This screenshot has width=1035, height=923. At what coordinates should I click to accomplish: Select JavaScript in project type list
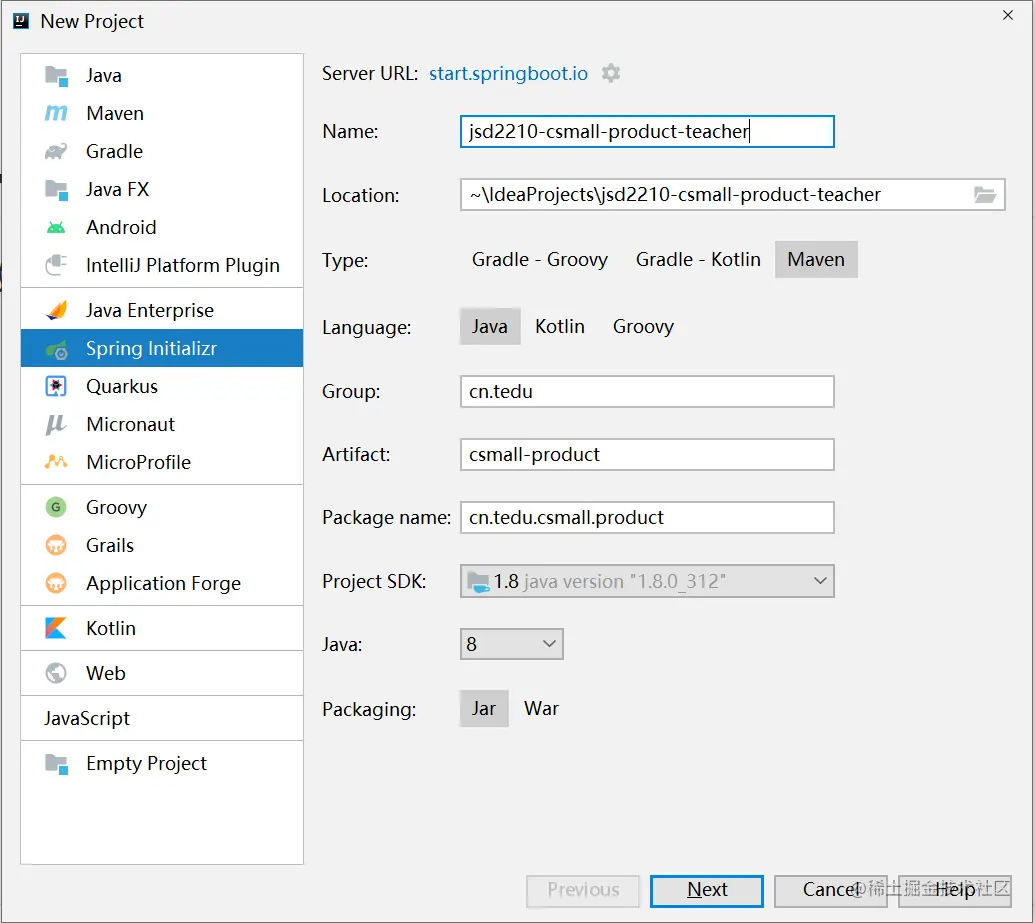click(162, 718)
